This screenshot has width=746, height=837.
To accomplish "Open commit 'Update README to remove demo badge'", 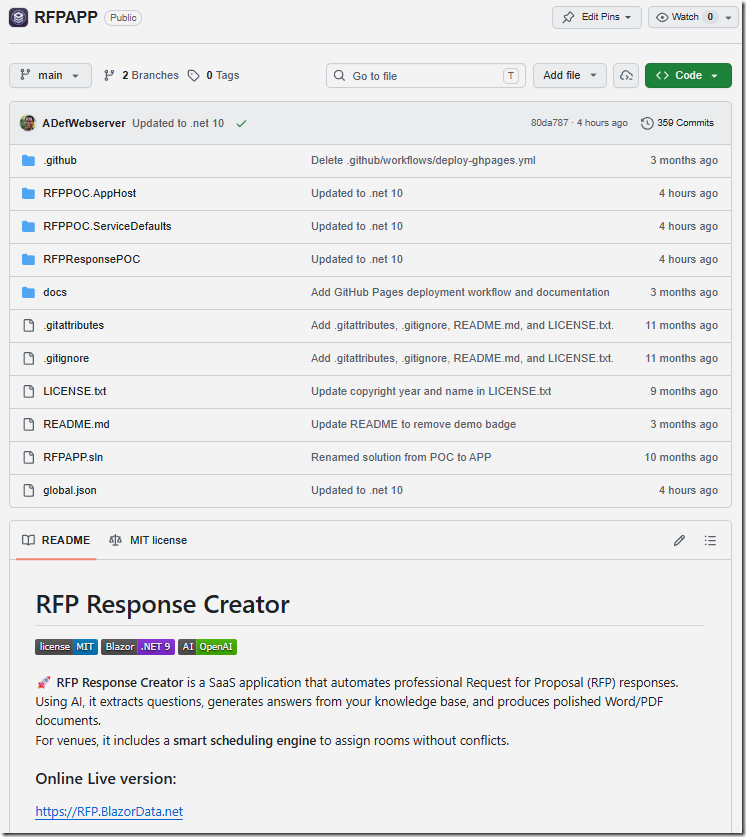I will coord(414,424).
